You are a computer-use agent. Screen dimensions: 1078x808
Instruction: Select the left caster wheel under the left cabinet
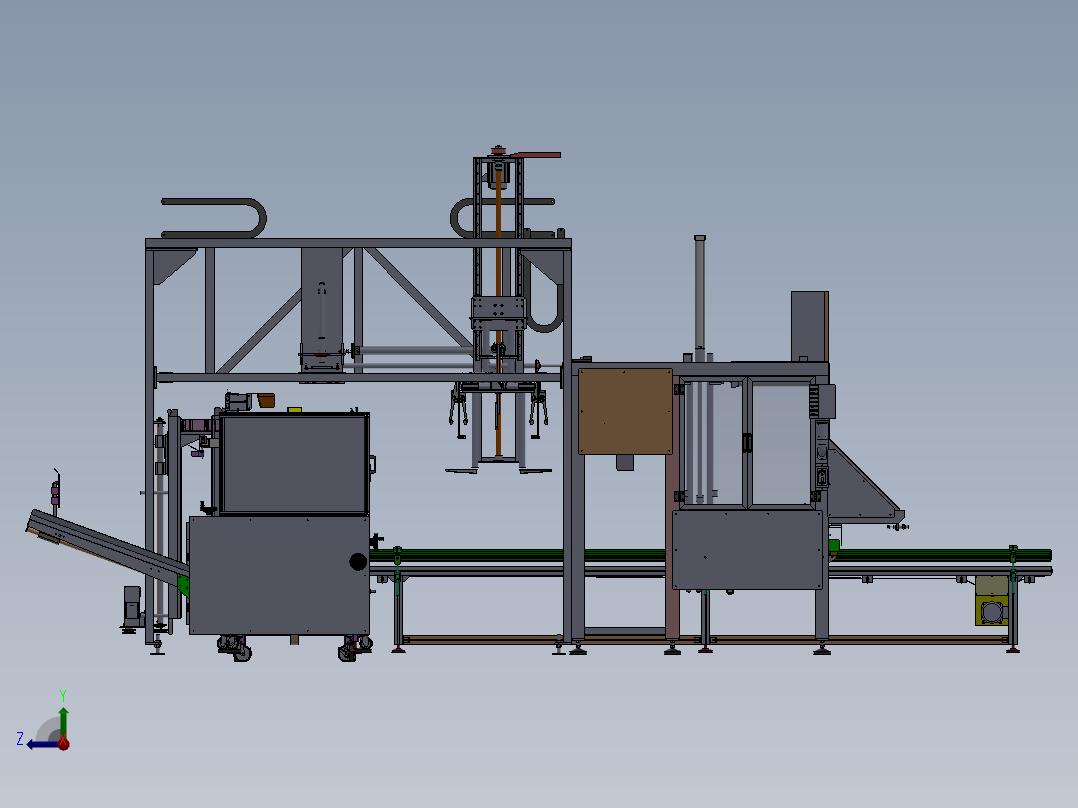[236, 648]
